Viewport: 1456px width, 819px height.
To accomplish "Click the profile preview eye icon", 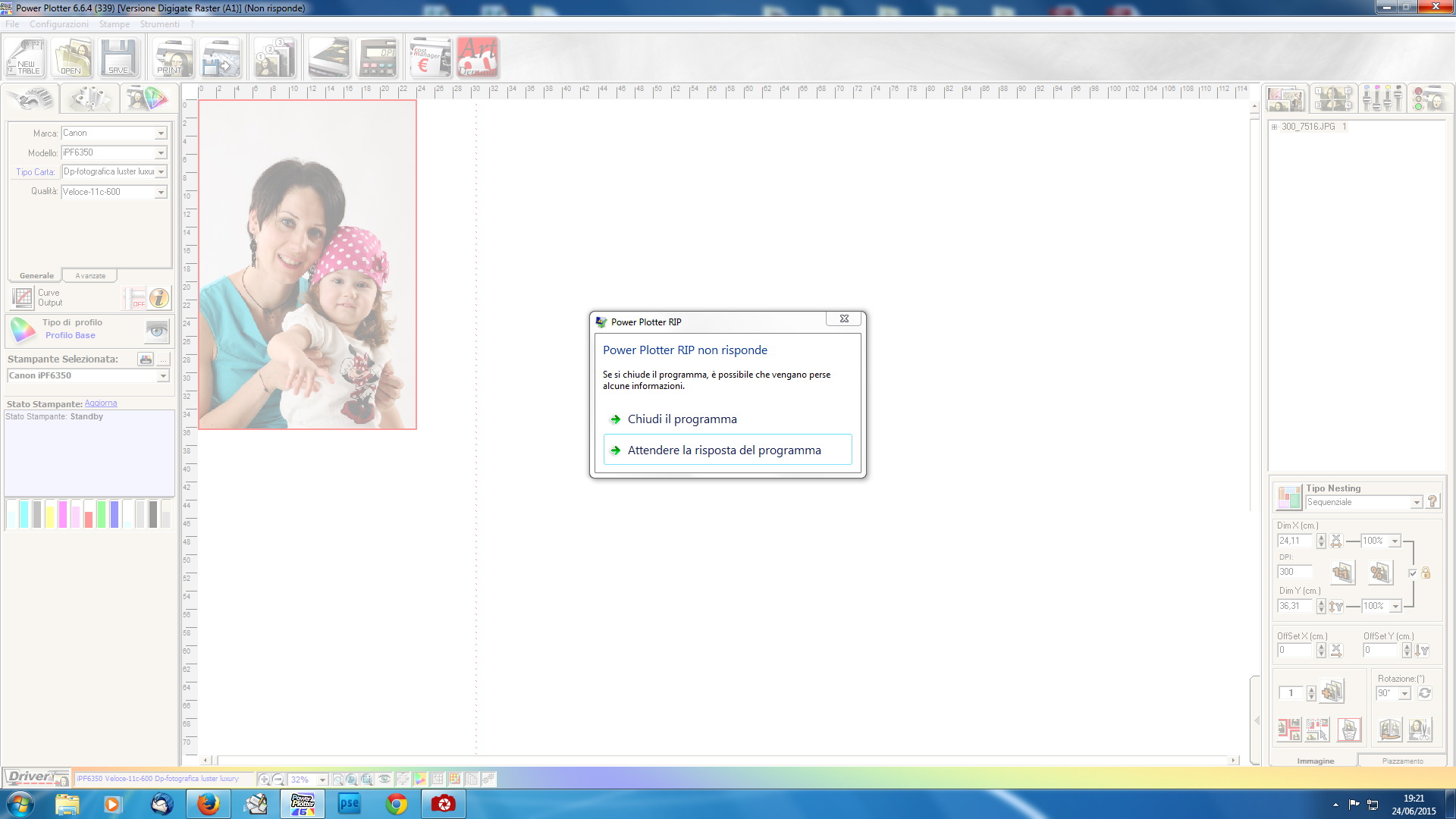I will click(157, 331).
